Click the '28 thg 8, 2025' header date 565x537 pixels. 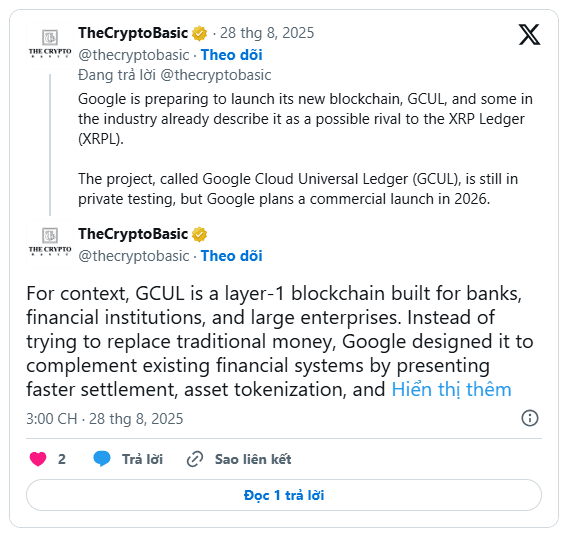click(267, 33)
